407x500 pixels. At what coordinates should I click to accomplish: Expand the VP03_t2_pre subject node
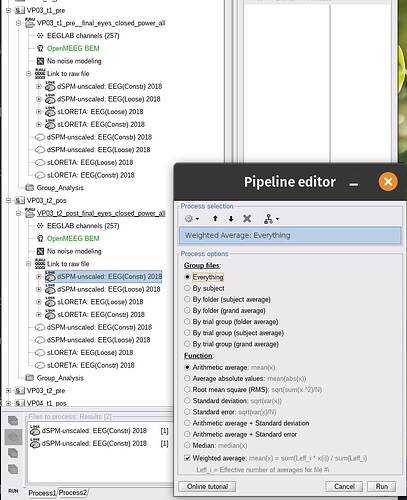pyautogui.click(x=8, y=391)
